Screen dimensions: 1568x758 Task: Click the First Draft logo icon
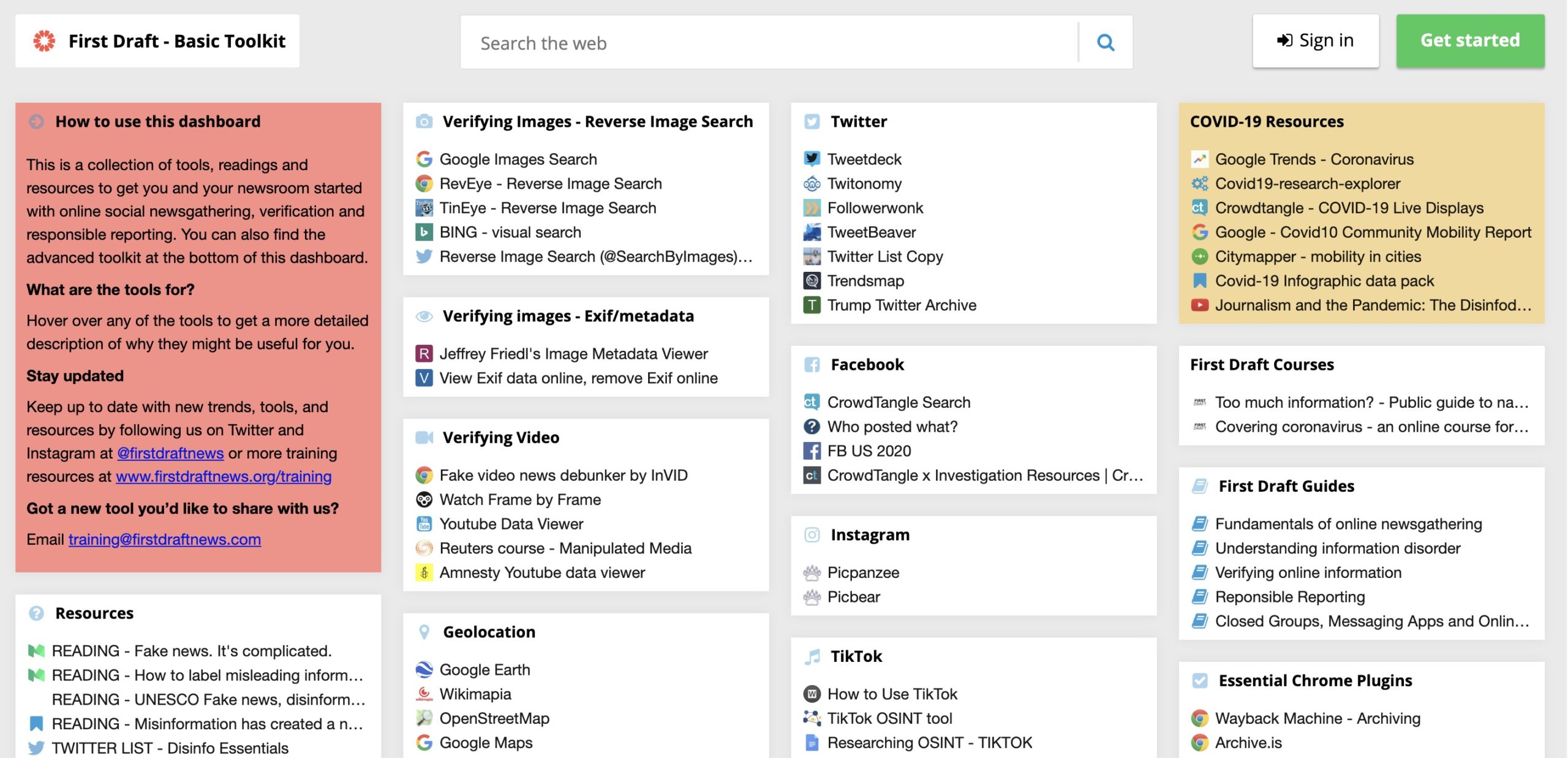(x=44, y=41)
